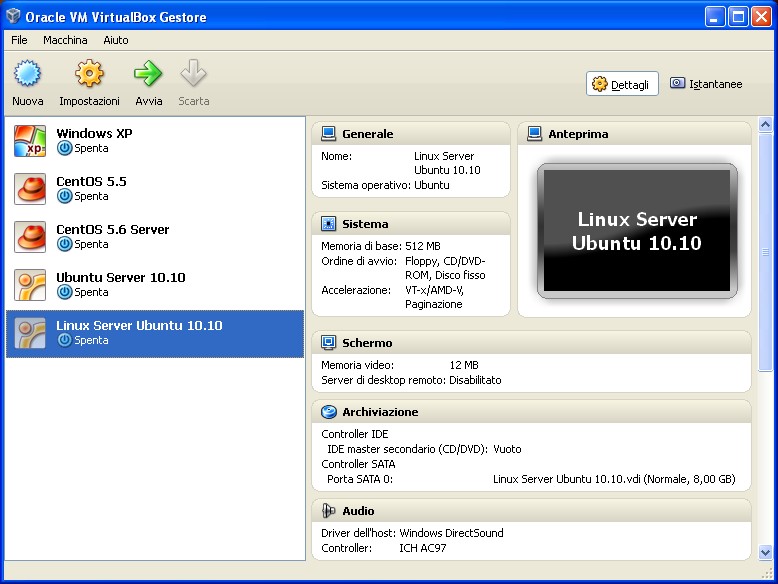Screen dimensions: 778x584
Task: Click power state icon under CentOS 5.5
Action: click(65, 196)
